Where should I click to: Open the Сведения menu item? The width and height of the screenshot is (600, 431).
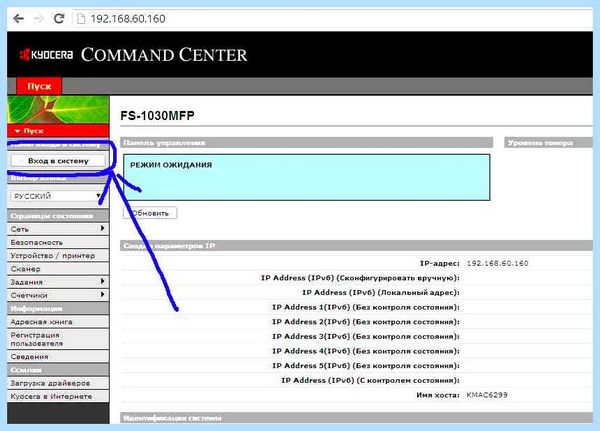(58, 356)
